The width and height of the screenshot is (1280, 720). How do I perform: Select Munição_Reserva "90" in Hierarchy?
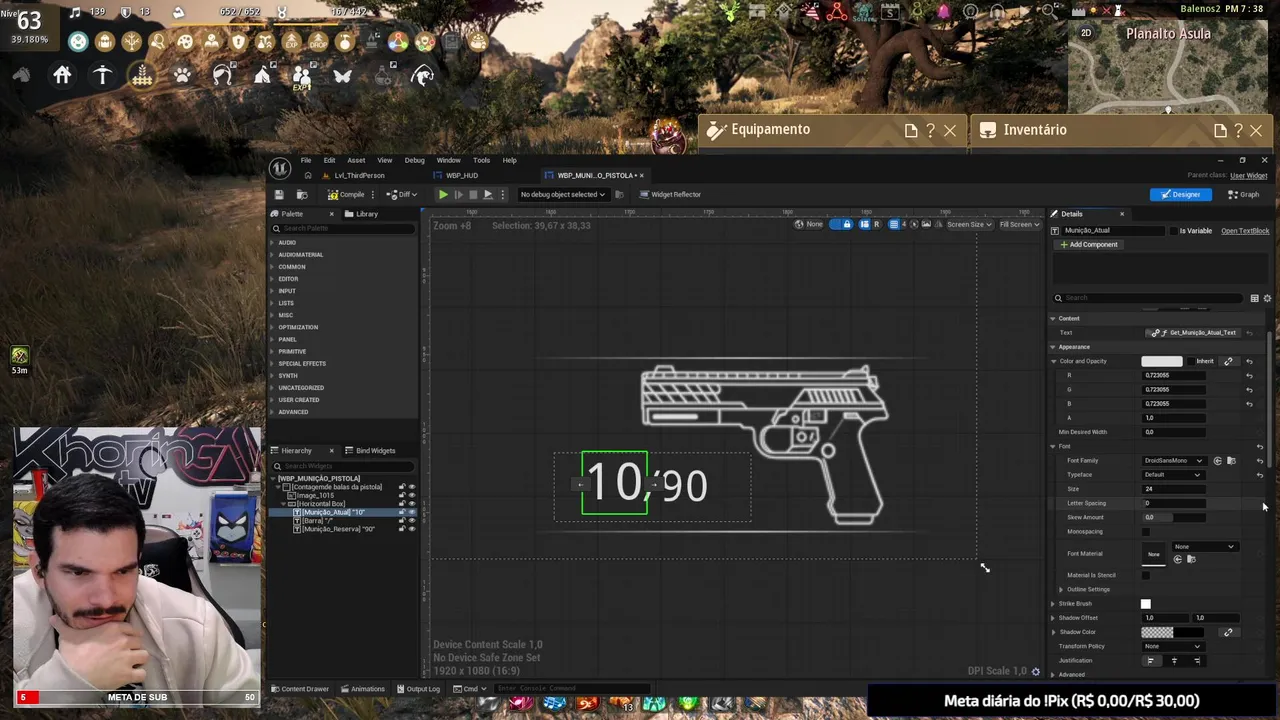[x=338, y=529]
